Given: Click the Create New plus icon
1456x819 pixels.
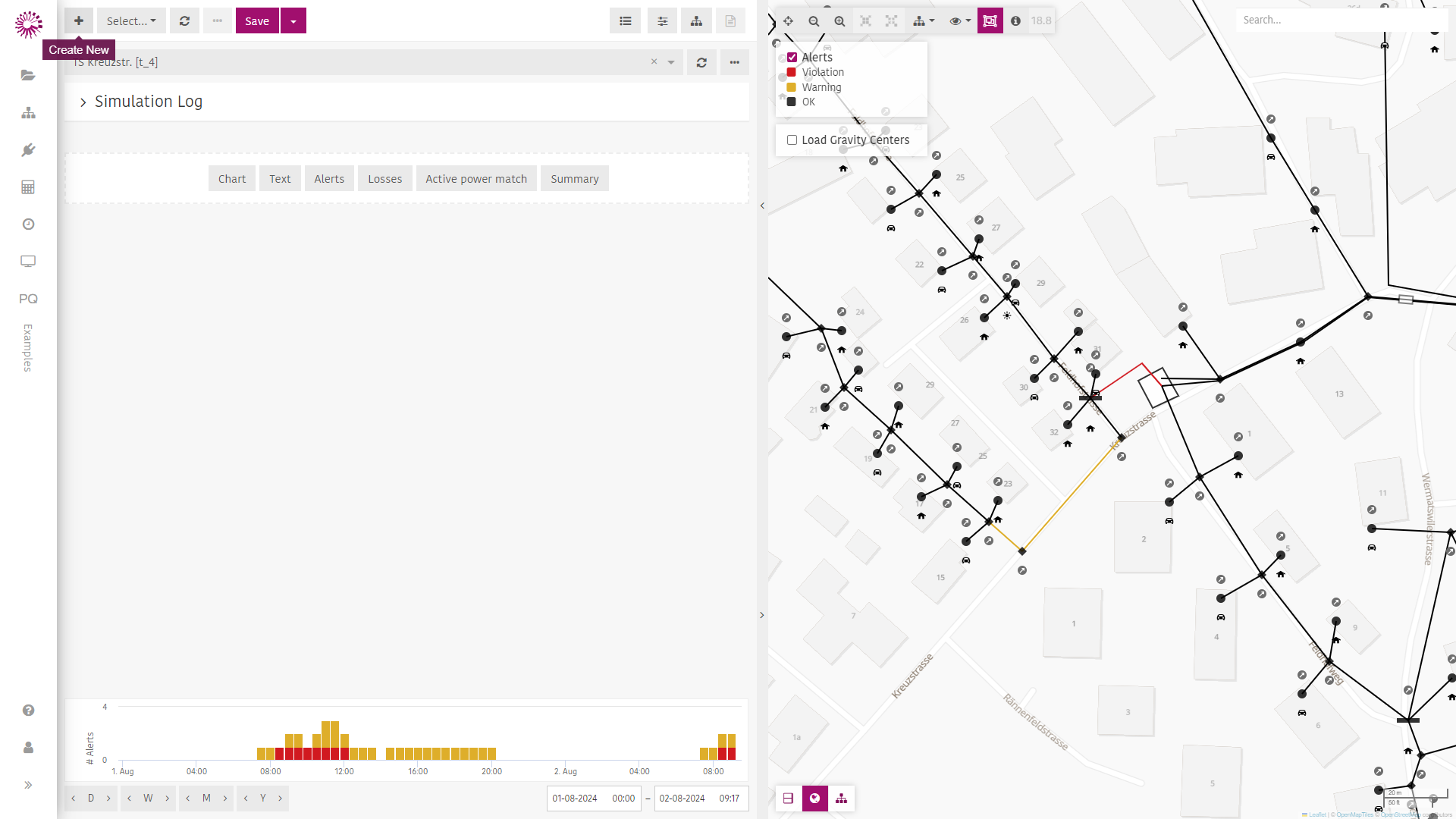Looking at the screenshot, I should tap(79, 20).
